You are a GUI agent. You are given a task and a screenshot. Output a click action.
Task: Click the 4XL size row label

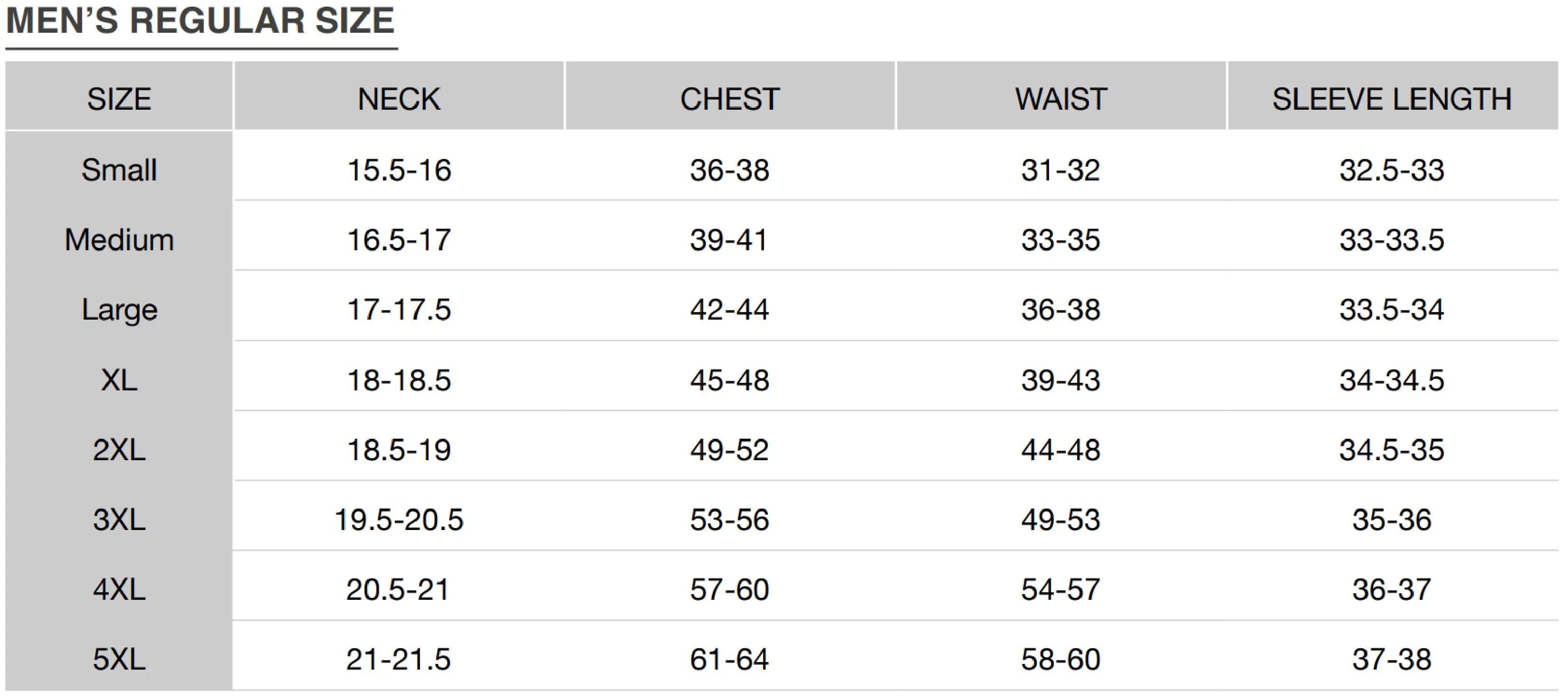(119, 590)
